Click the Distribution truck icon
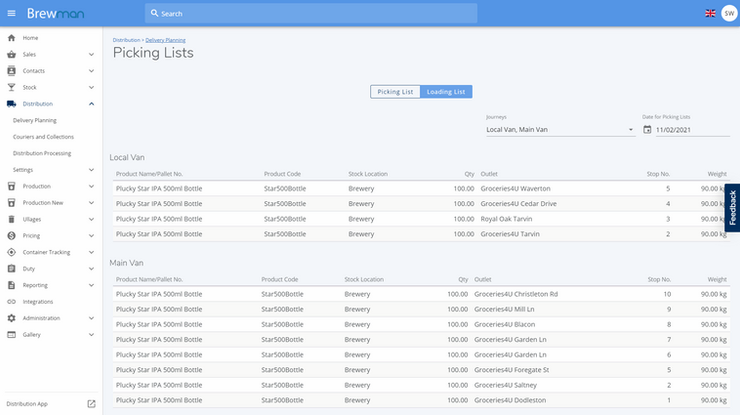 11,104
